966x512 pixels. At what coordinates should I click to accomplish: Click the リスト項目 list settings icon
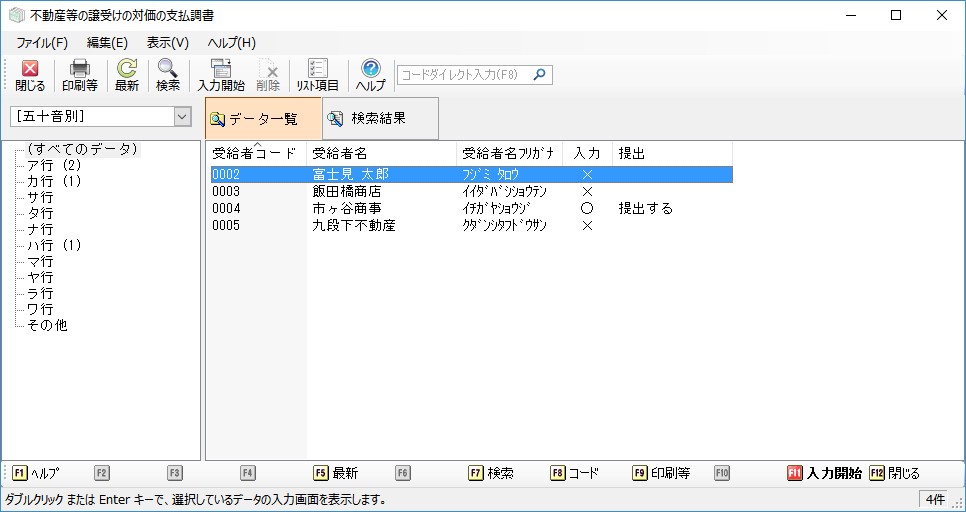(x=318, y=75)
